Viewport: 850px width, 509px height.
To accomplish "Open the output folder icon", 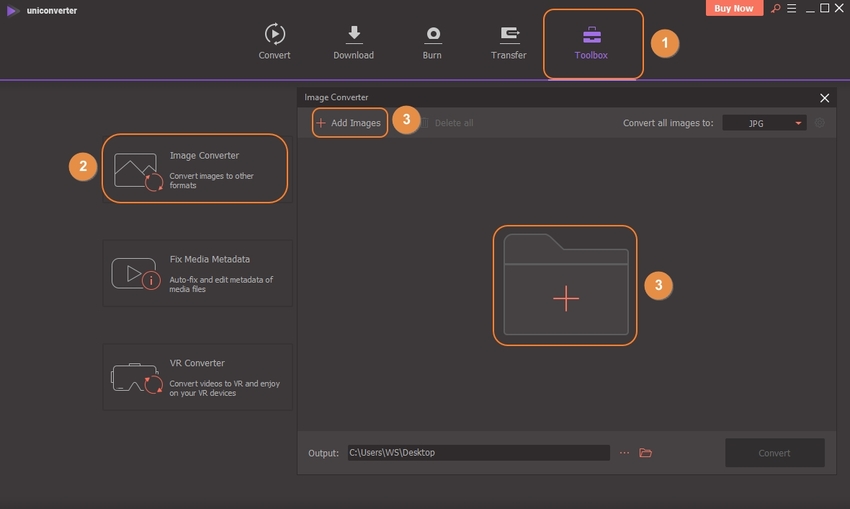I will [x=646, y=453].
